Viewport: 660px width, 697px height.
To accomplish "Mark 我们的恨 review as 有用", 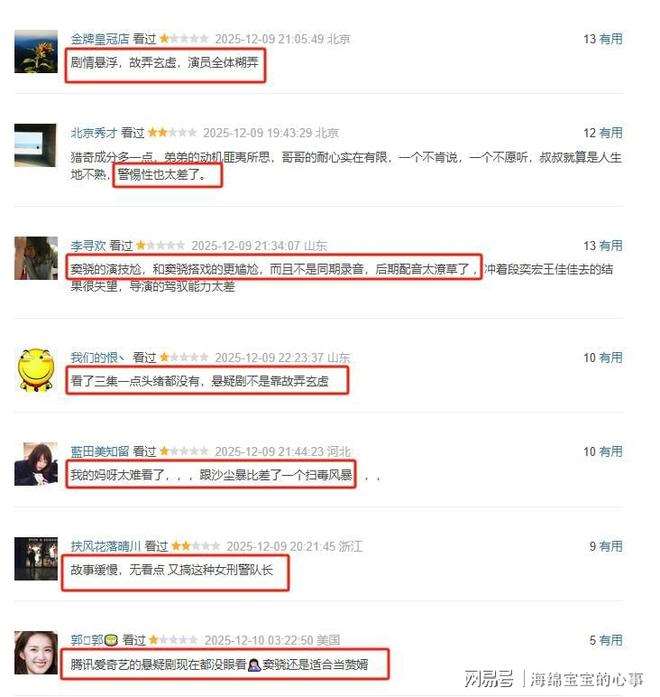I will pyautogui.click(x=611, y=357).
